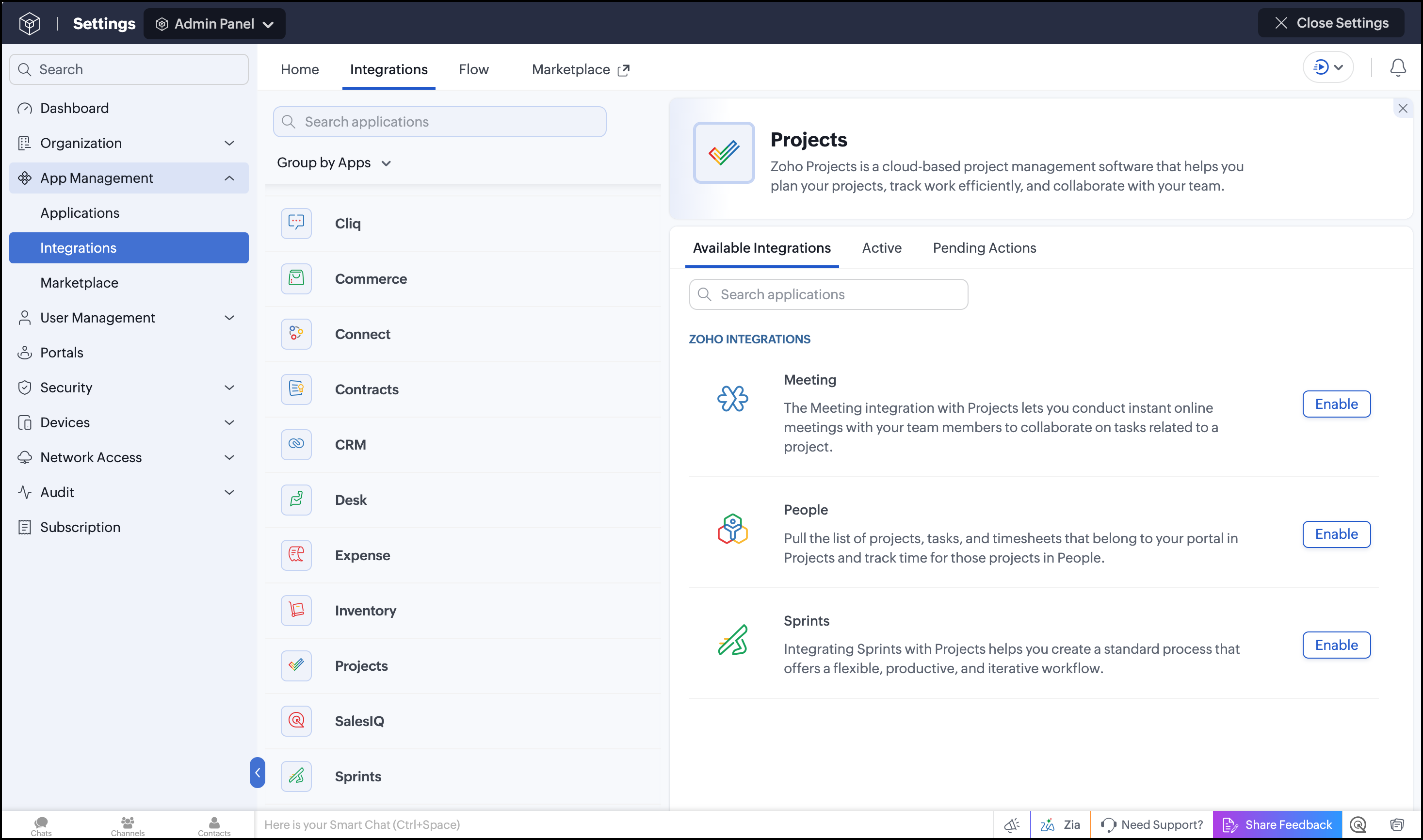This screenshot has width=1423, height=840.
Task: Open Applications under App Management
Action: 129,213
